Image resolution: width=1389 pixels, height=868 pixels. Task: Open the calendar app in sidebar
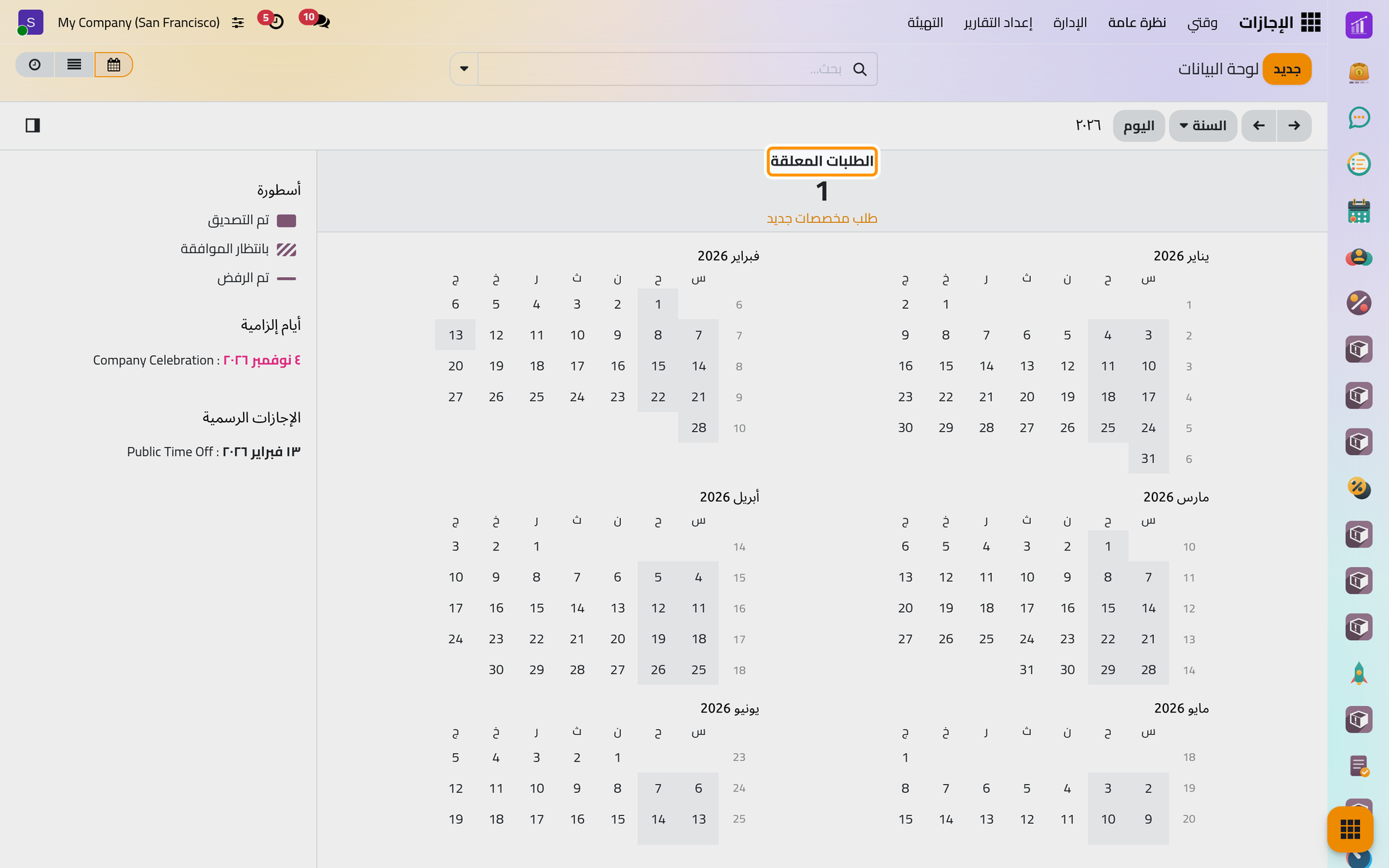pyautogui.click(x=1359, y=210)
